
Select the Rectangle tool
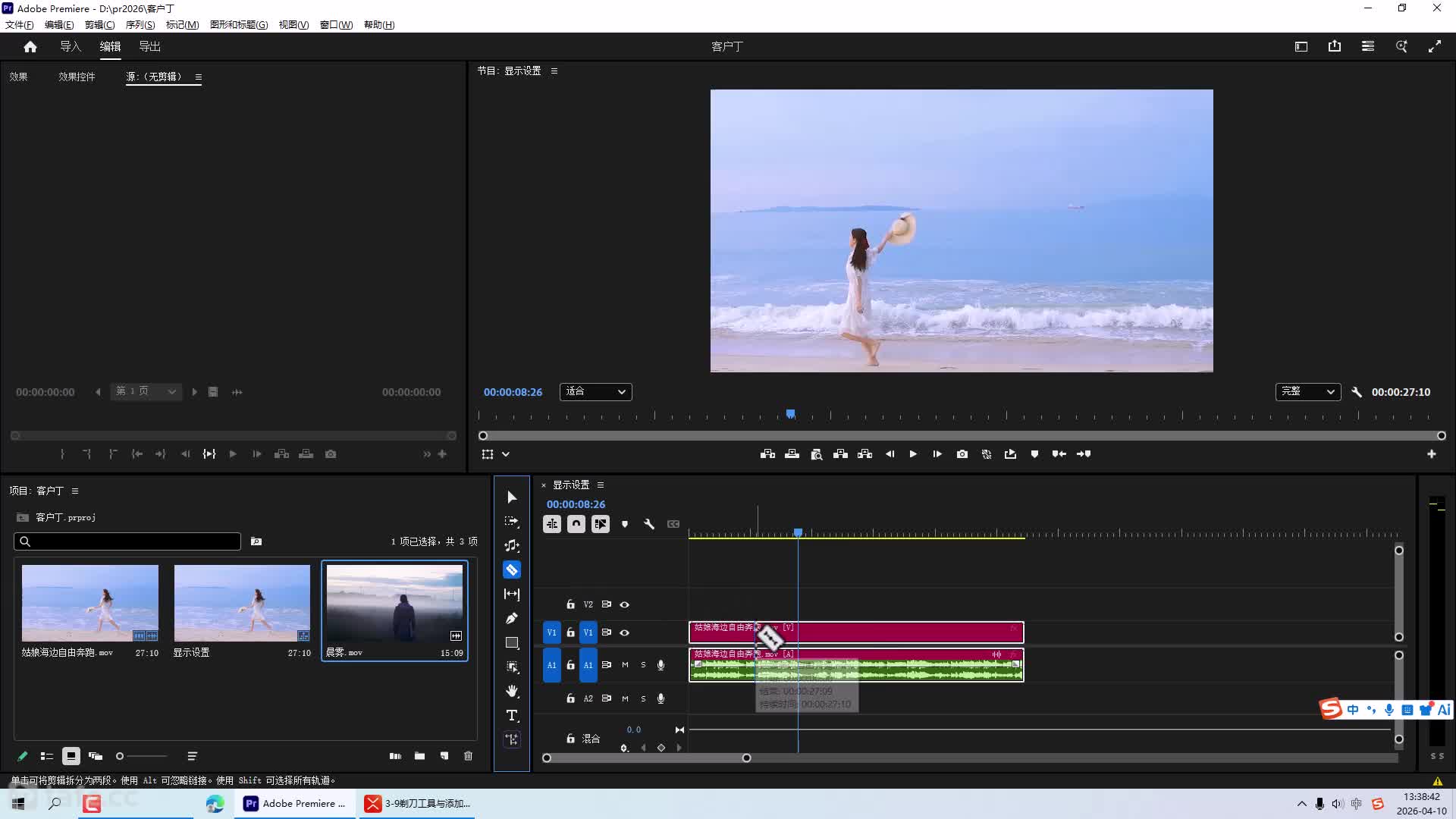click(x=512, y=643)
